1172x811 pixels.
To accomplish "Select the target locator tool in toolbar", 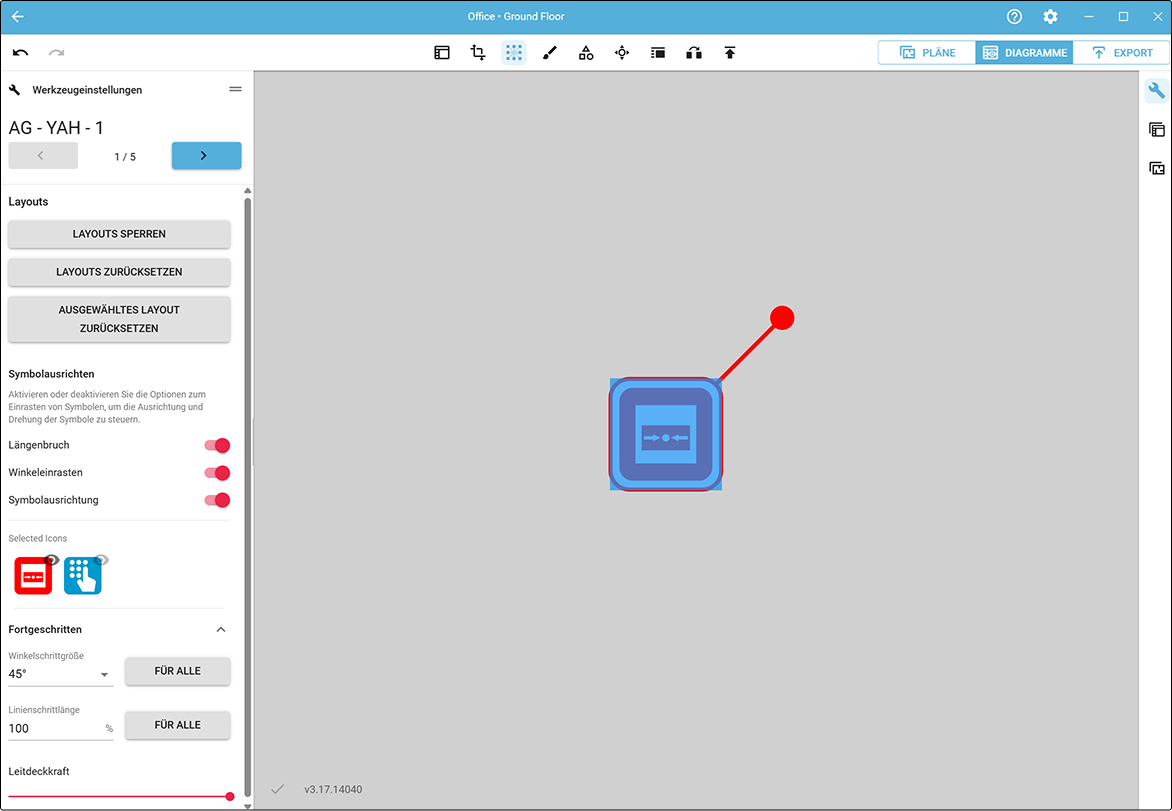I will pyautogui.click(x=622, y=53).
